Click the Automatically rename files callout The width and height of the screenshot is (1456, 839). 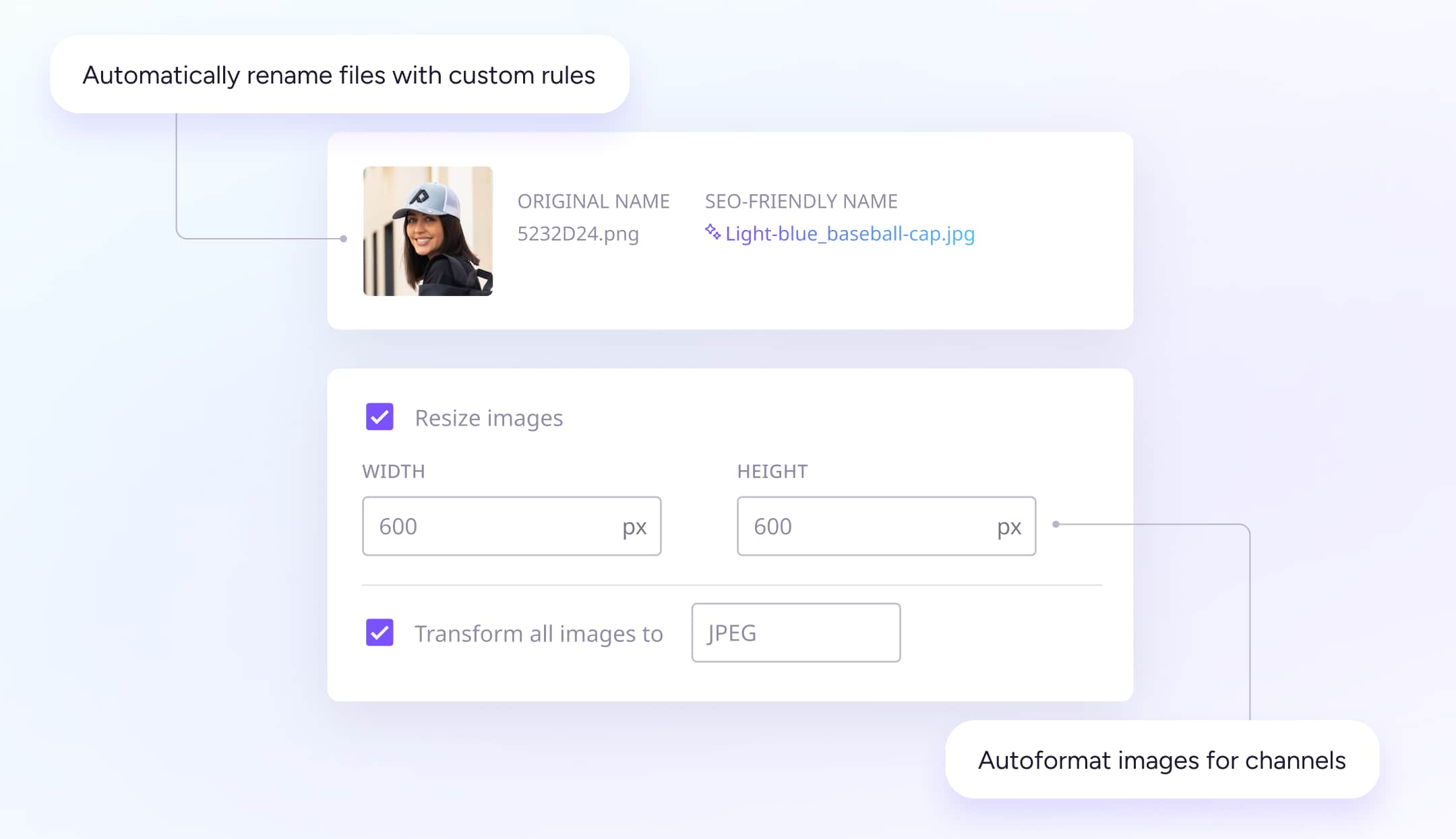(x=339, y=75)
